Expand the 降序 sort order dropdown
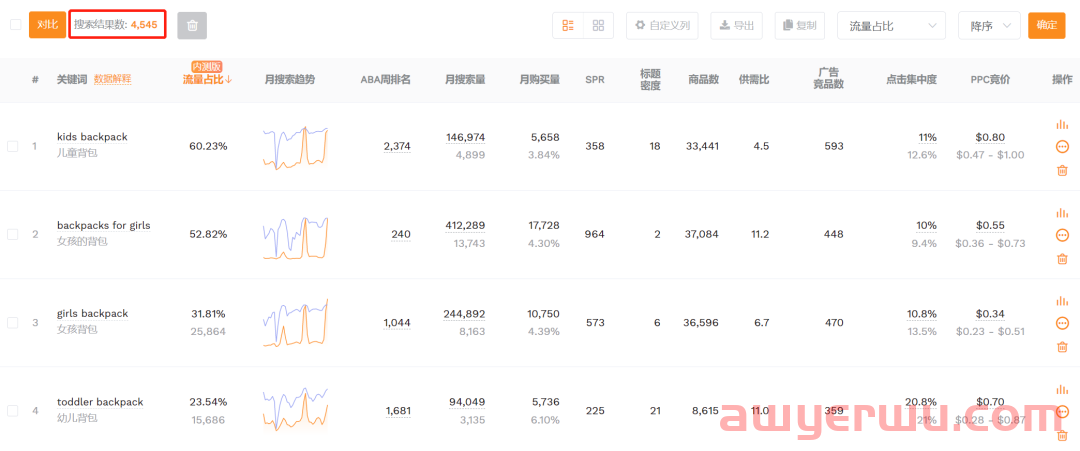The height and width of the screenshot is (451, 1080). 988,25
